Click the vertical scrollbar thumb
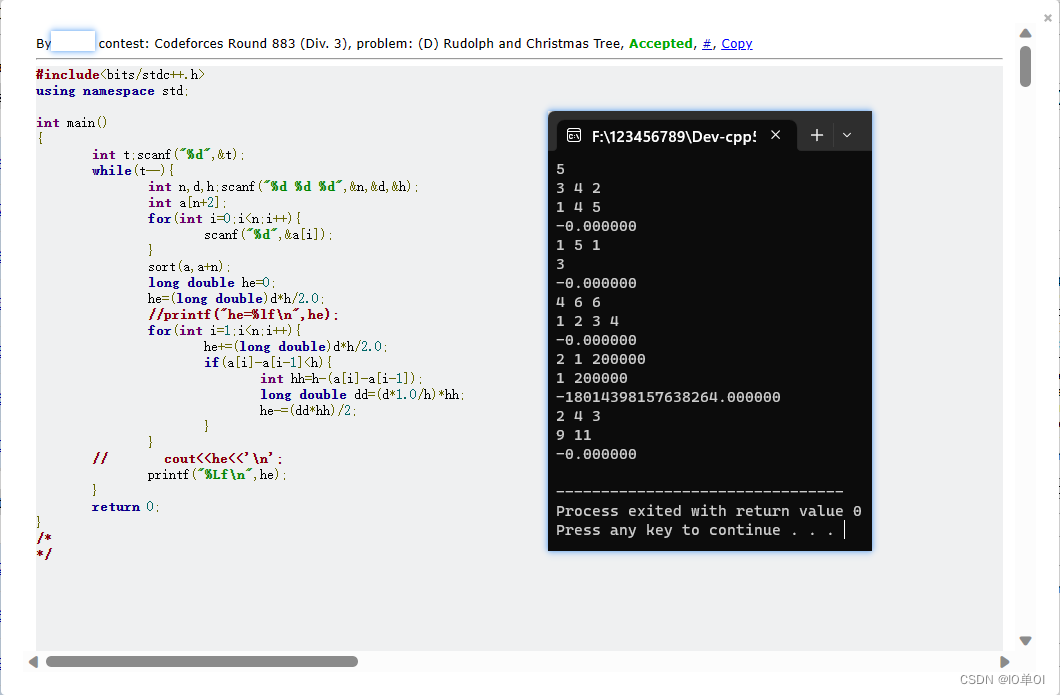Image resolution: width=1060 pixels, height=695 pixels. point(1024,68)
